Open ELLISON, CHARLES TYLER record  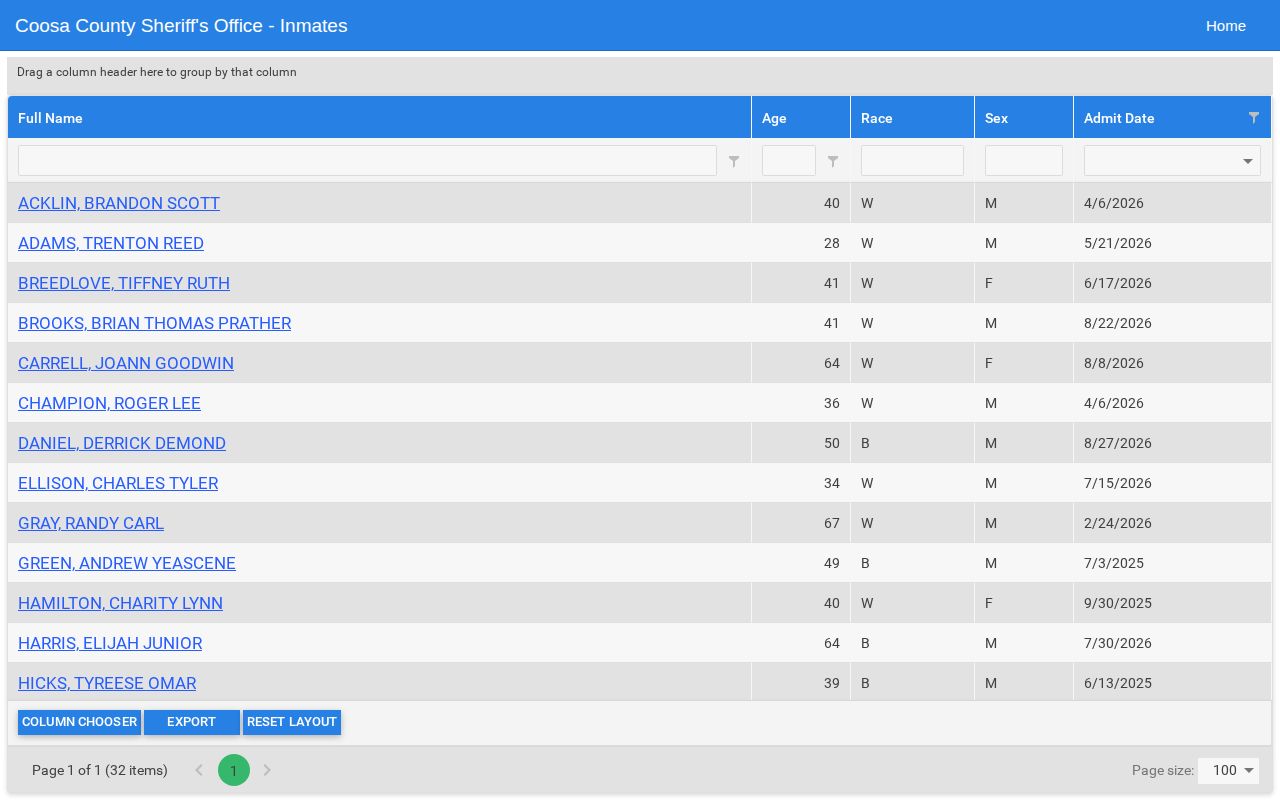point(118,483)
